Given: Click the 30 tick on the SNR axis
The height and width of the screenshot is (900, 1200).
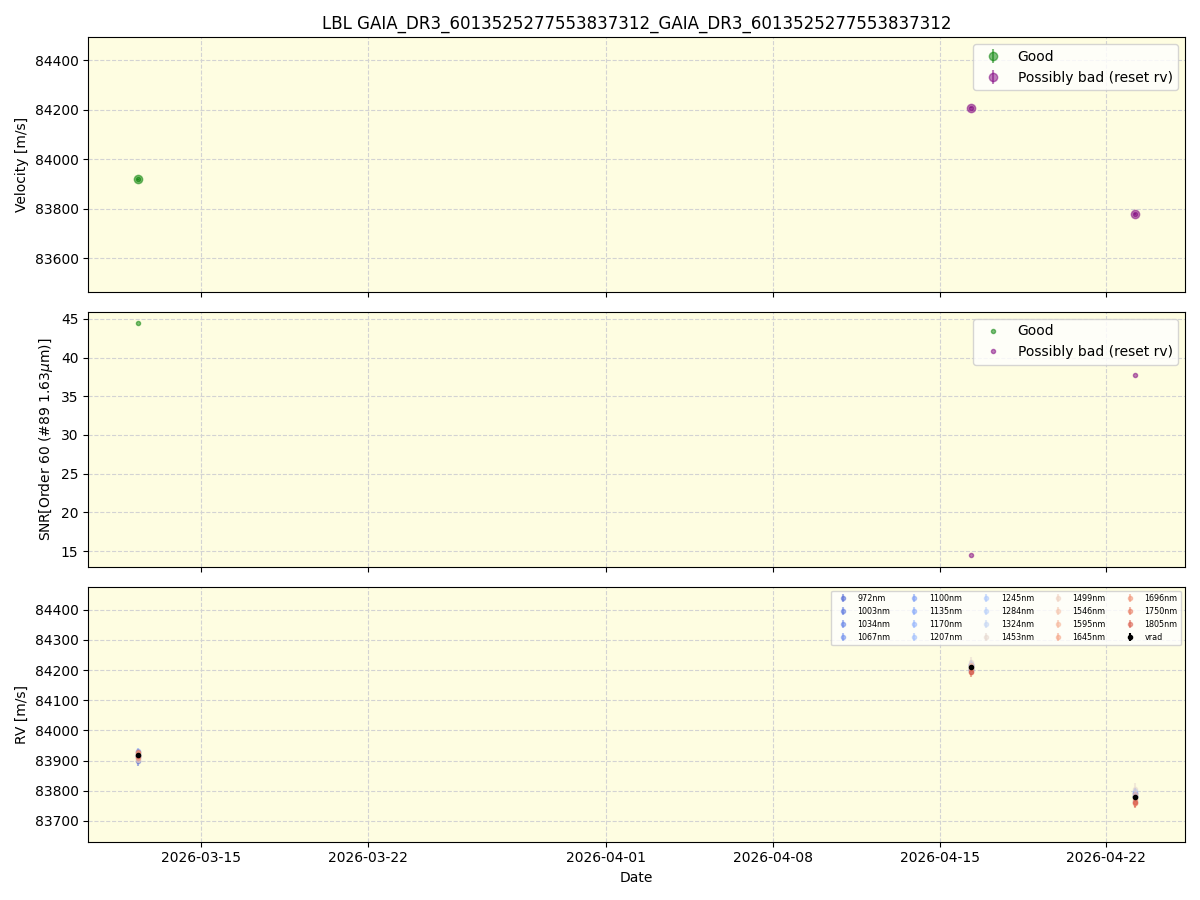Looking at the screenshot, I should tap(72, 436).
